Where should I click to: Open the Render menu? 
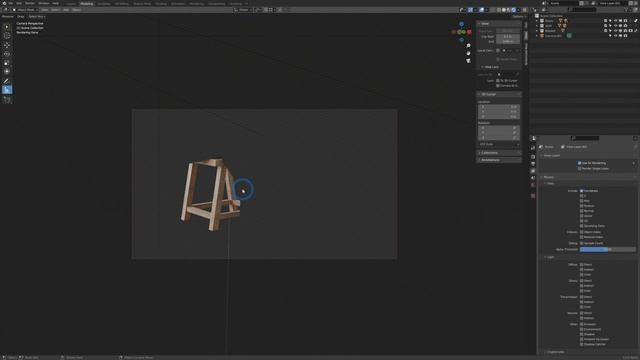(x=30, y=3)
